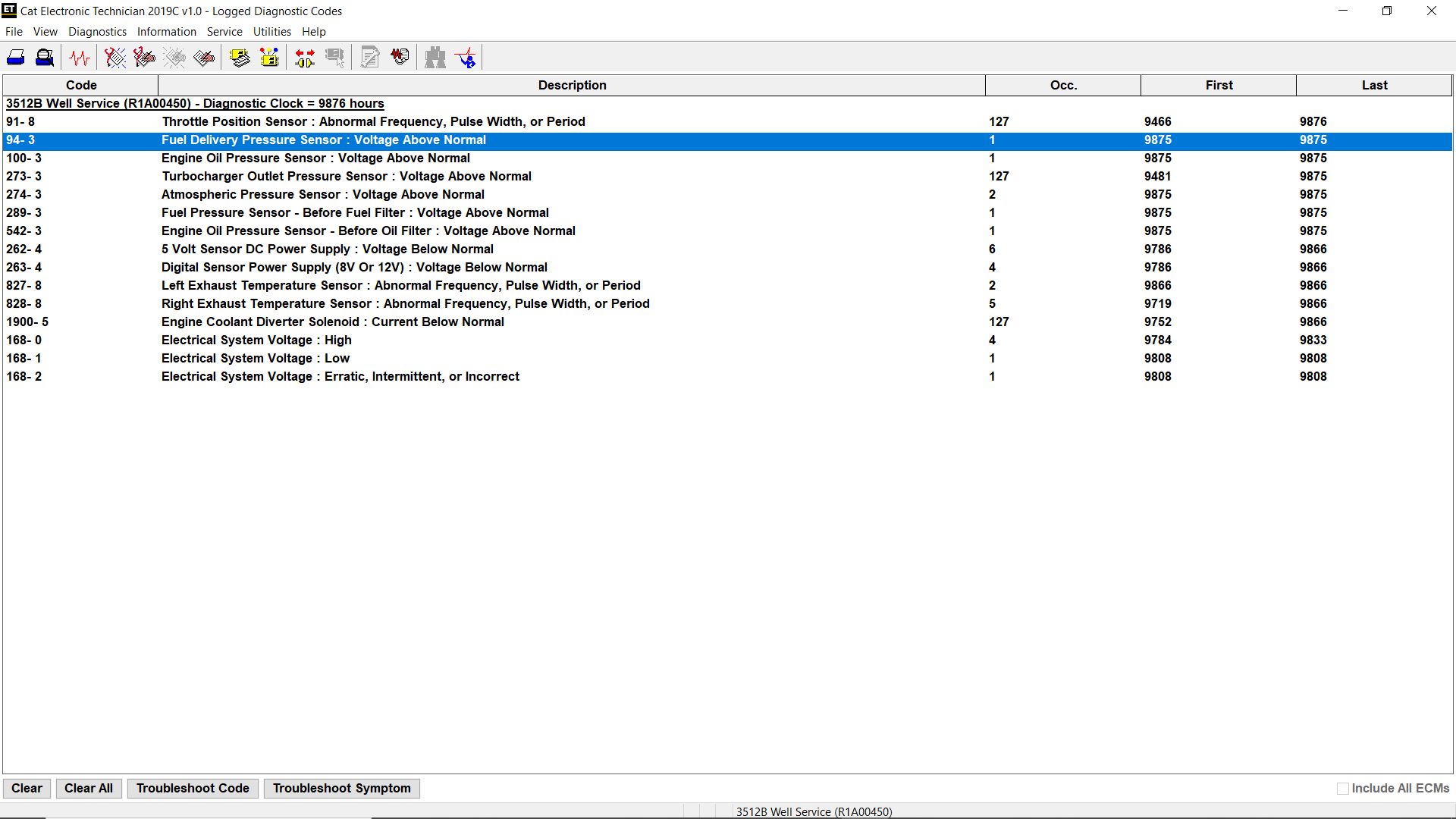Open Print Preview from the toolbar
The width and height of the screenshot is (1456, 819).
click(44, 57)
